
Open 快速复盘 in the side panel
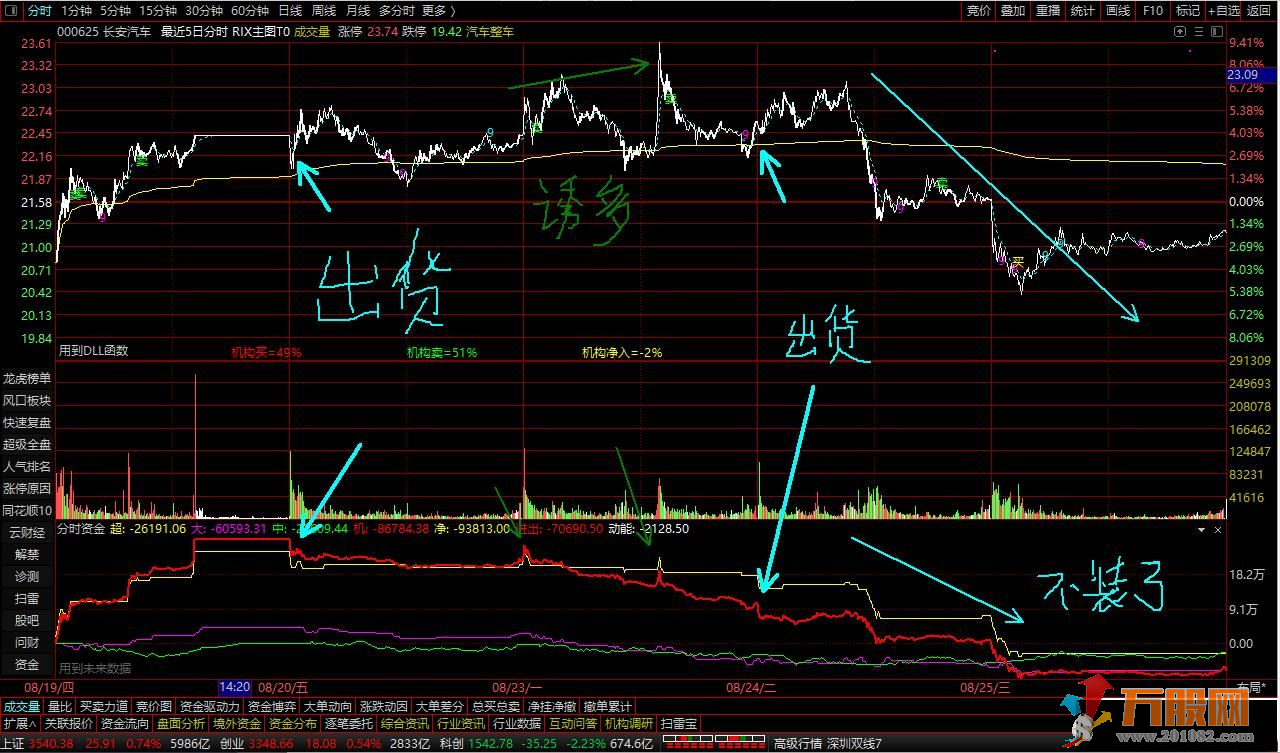pyautogui.click(x=27, y=423)
